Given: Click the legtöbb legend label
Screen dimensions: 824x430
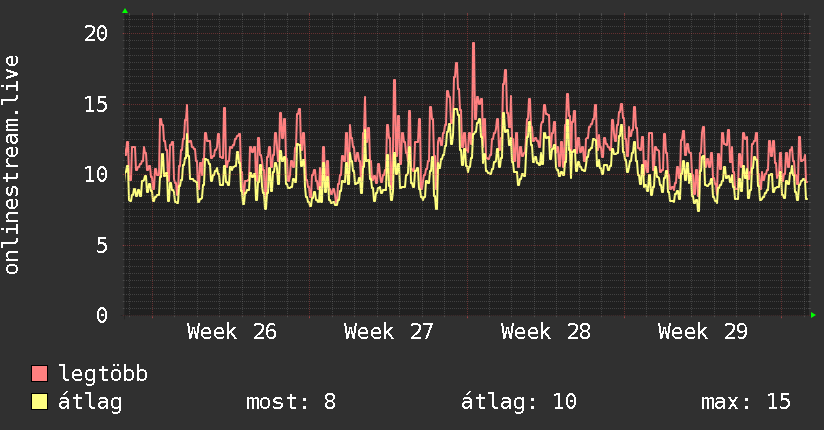Looking at the screenshot, I should 103,374.
